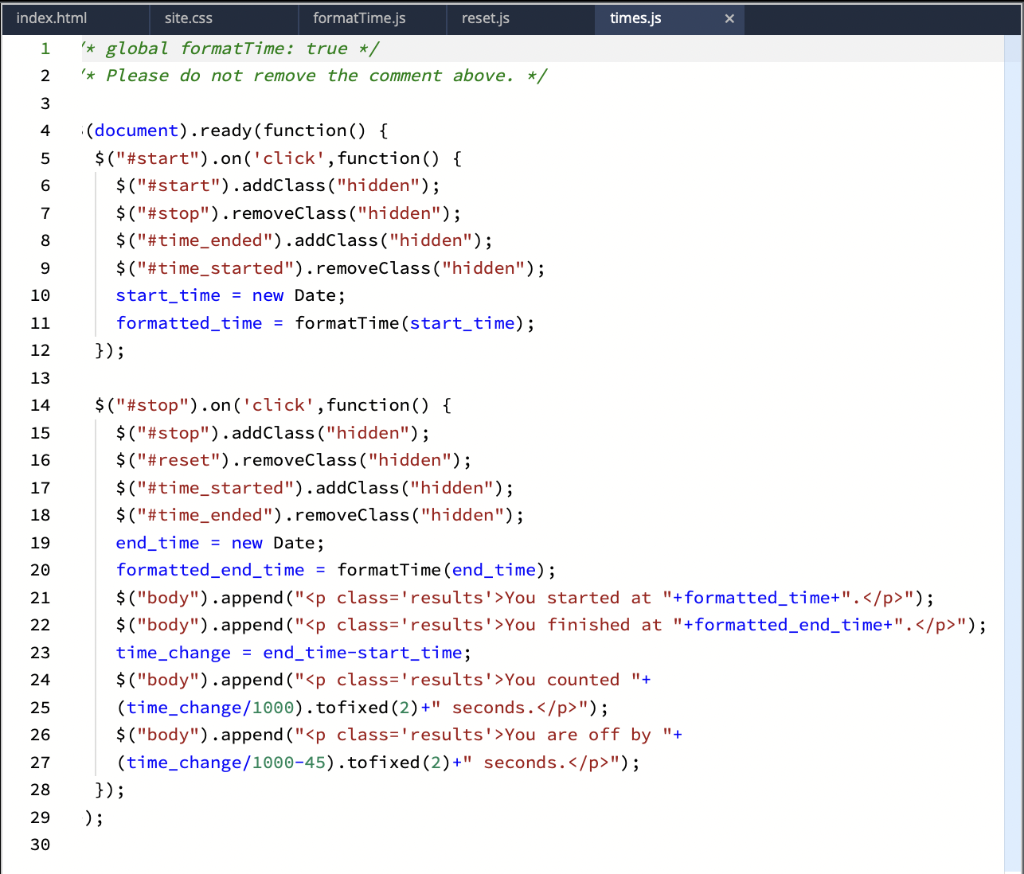
Task: Click line number 23 in the gutter
Action: [40, 652]
